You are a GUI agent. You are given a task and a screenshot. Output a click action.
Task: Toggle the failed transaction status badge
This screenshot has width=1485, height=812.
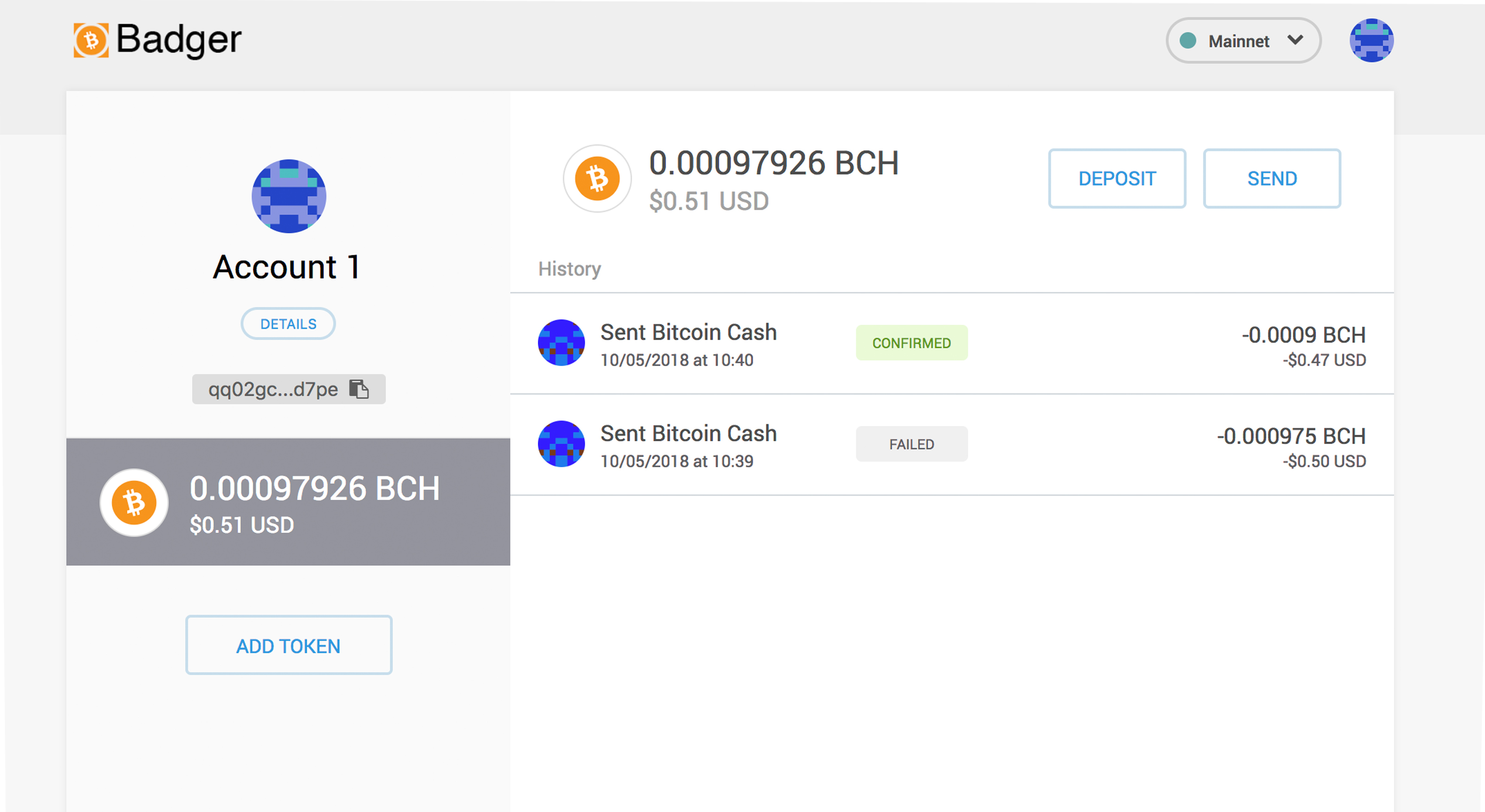[910, 444]
